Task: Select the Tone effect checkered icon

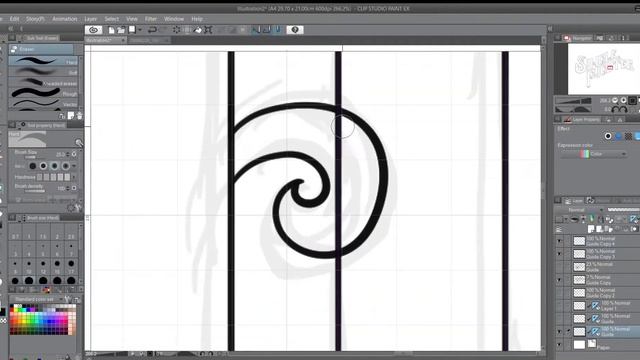Action: click(x=629, y=136)
